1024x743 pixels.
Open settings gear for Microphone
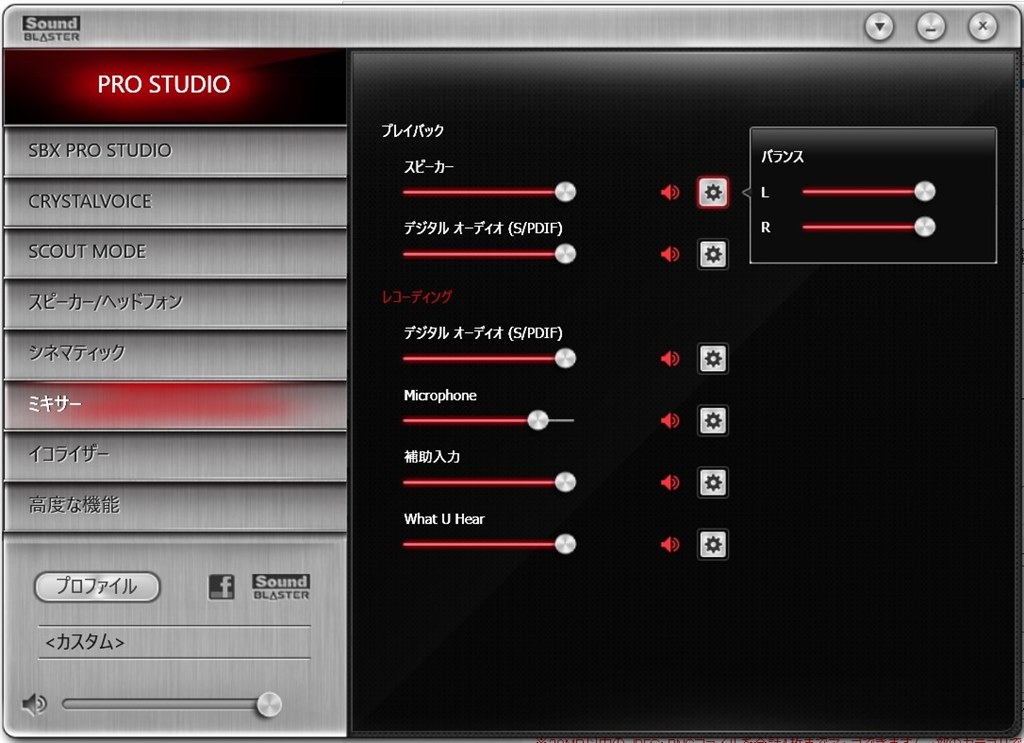712,420
